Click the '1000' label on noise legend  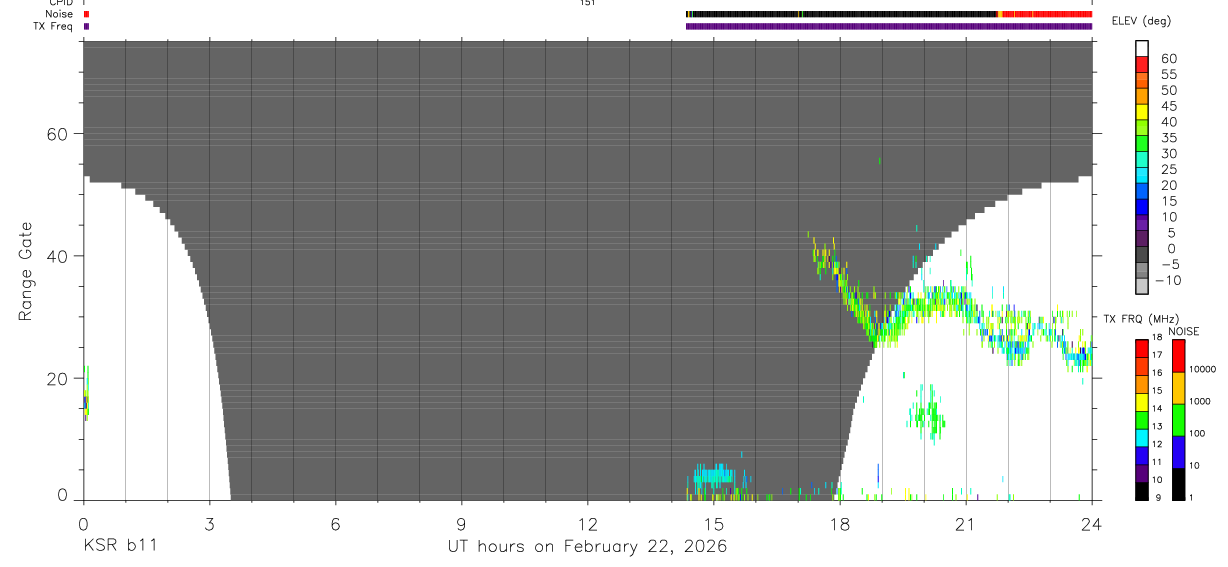pos(1198,401)
